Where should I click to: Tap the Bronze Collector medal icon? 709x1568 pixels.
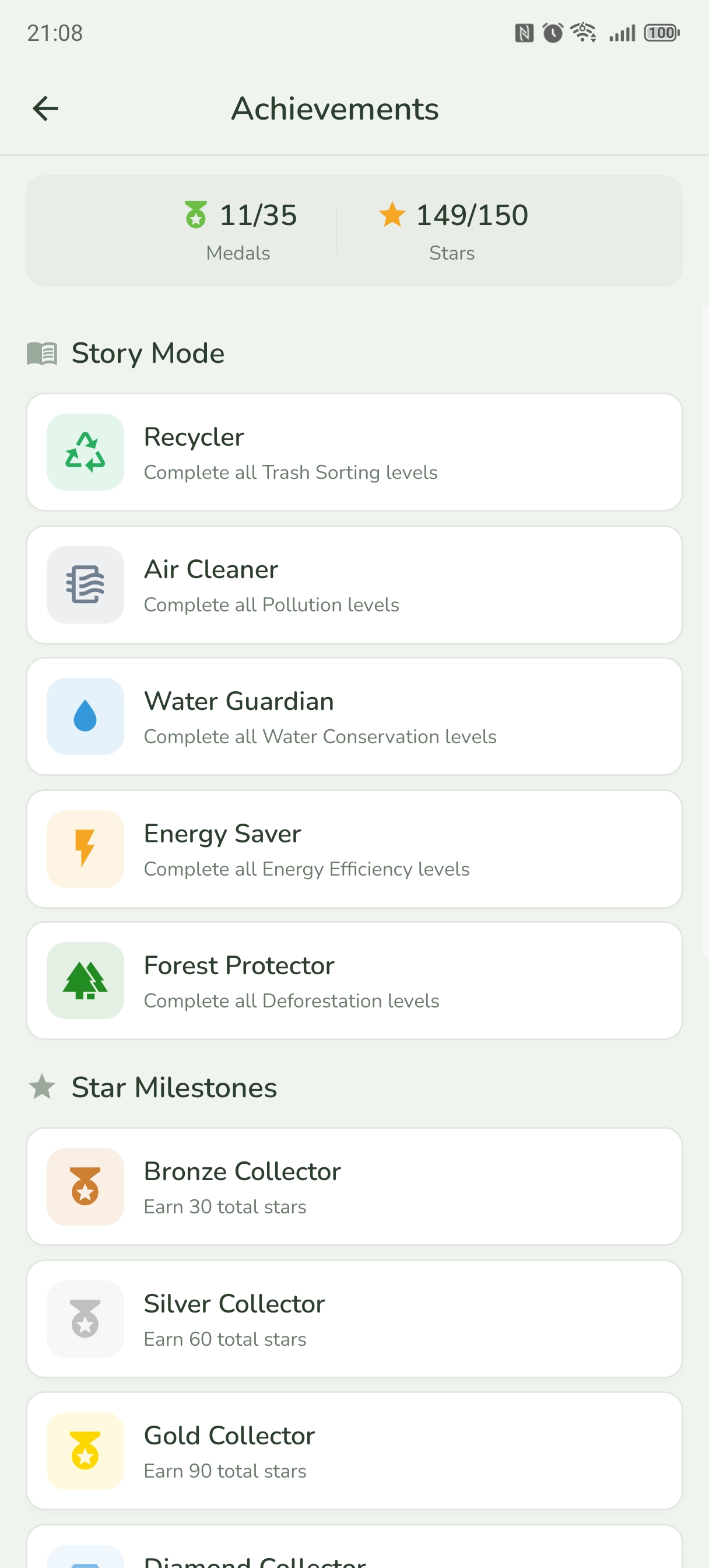click(x=85, y=1186)
